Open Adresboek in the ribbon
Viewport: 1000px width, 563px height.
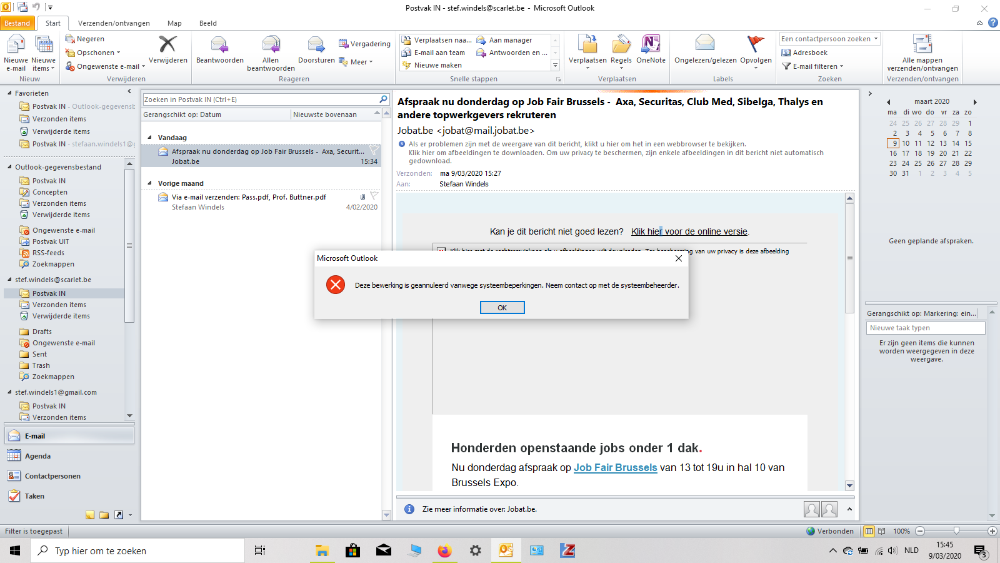pos(809,52)
